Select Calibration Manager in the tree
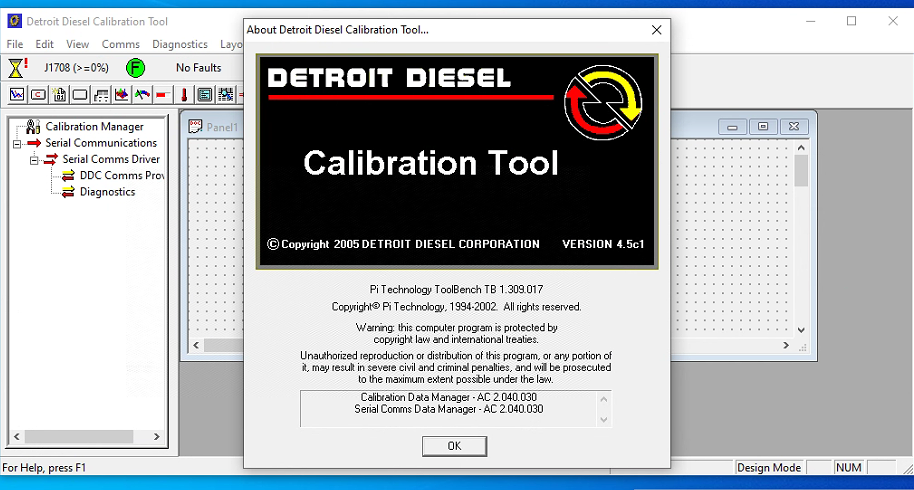This screenshot has height=490, width=914. click(x=94, y=126)
